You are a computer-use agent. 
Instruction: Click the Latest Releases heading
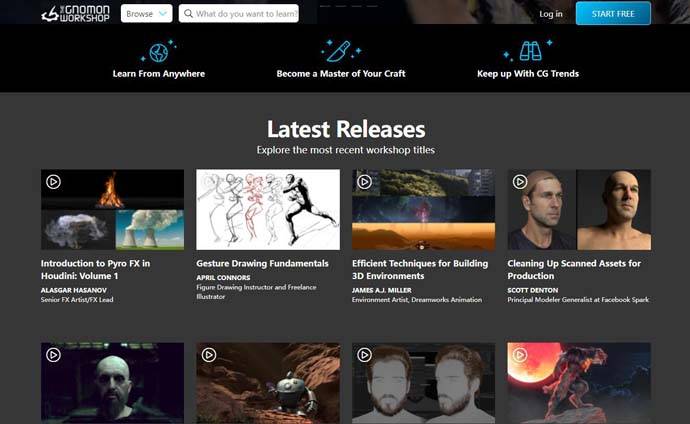click(346, 129)
